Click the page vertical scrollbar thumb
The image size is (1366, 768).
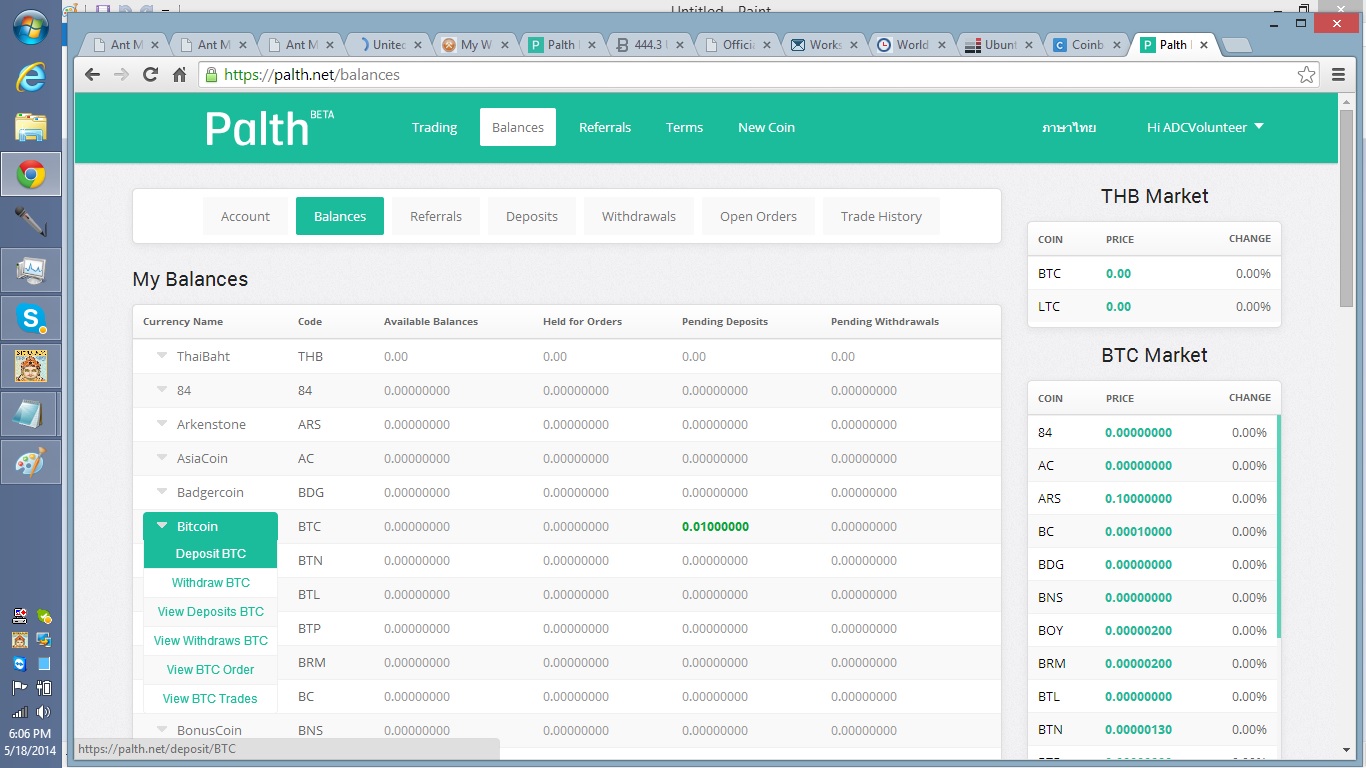[1346, 208]
